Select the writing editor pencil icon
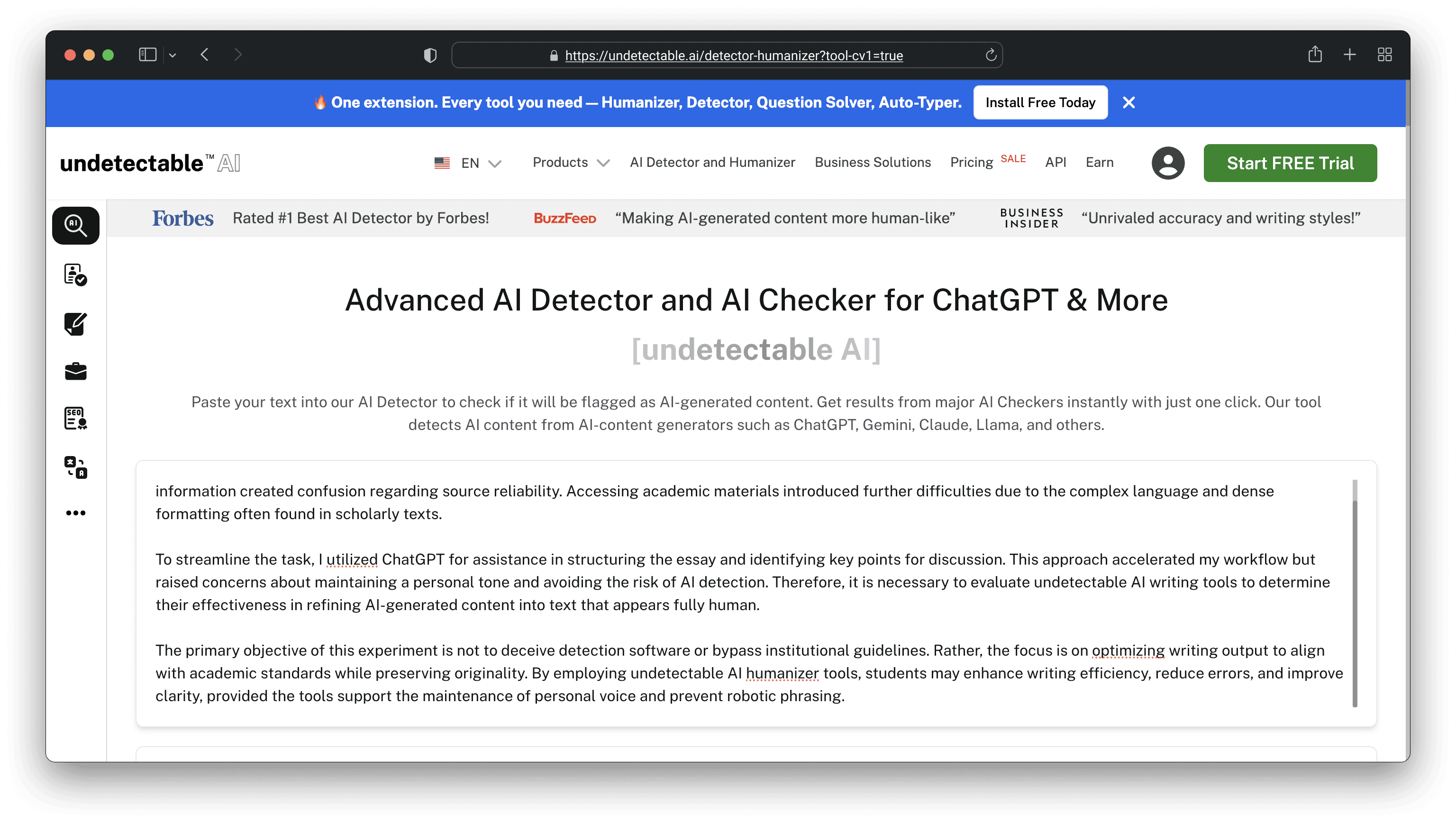The height and width of the screenshot is (823, 1456). click(x=75, y=324)
